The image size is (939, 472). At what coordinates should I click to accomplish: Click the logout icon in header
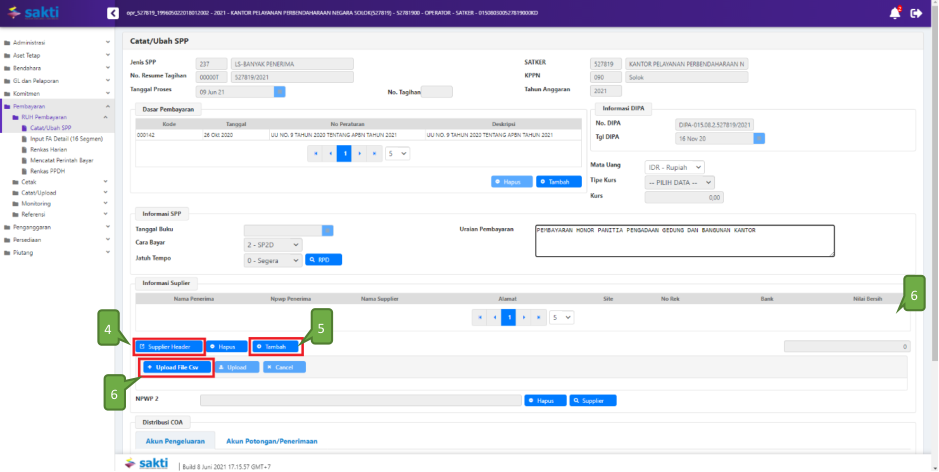pyautogui.click(x=915, y=13)
